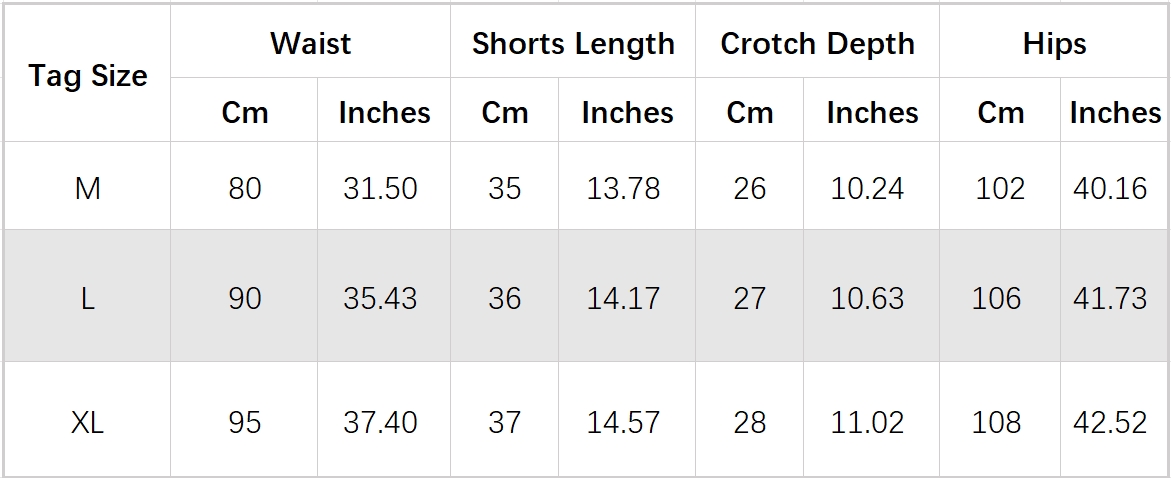Click the Hips column header
This screenshot has width=1171, height=478.
tap(1054, 44)
